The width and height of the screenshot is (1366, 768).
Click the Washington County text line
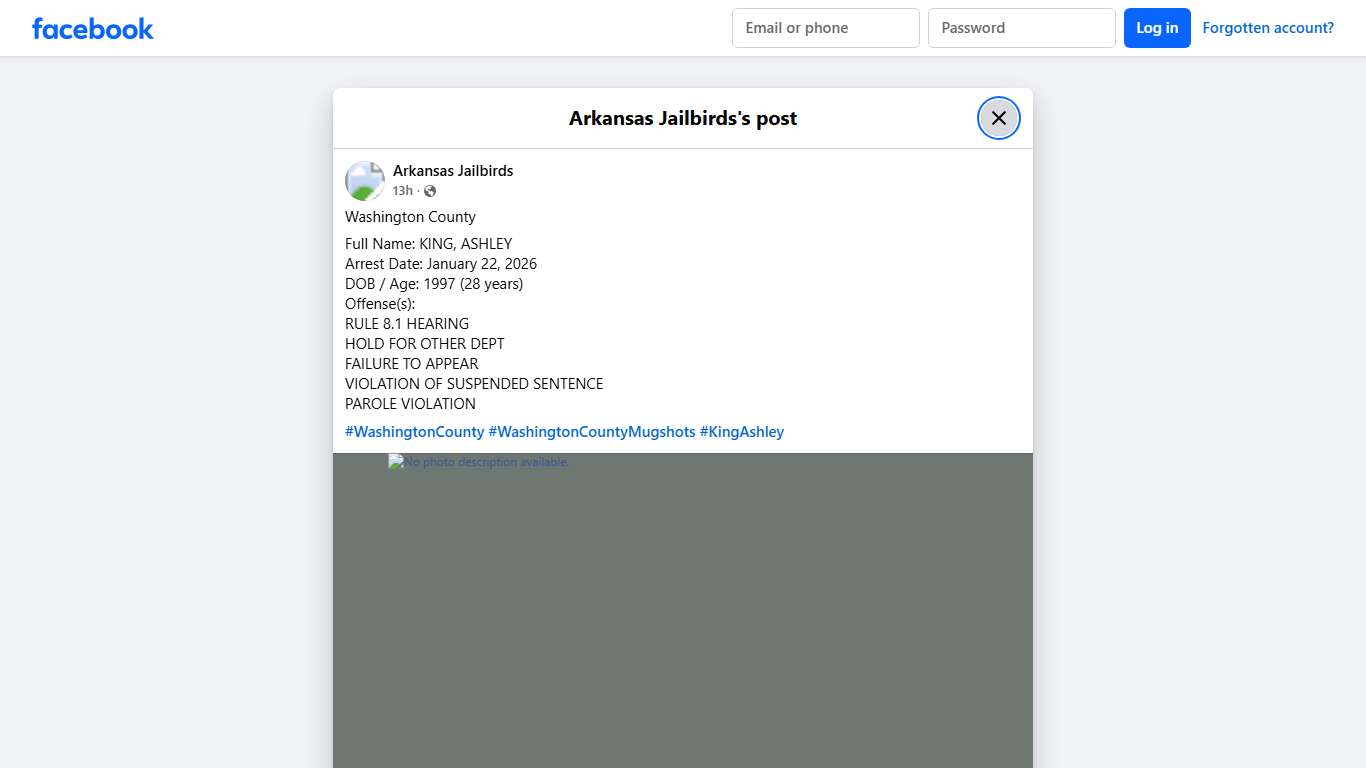(410, 217)
